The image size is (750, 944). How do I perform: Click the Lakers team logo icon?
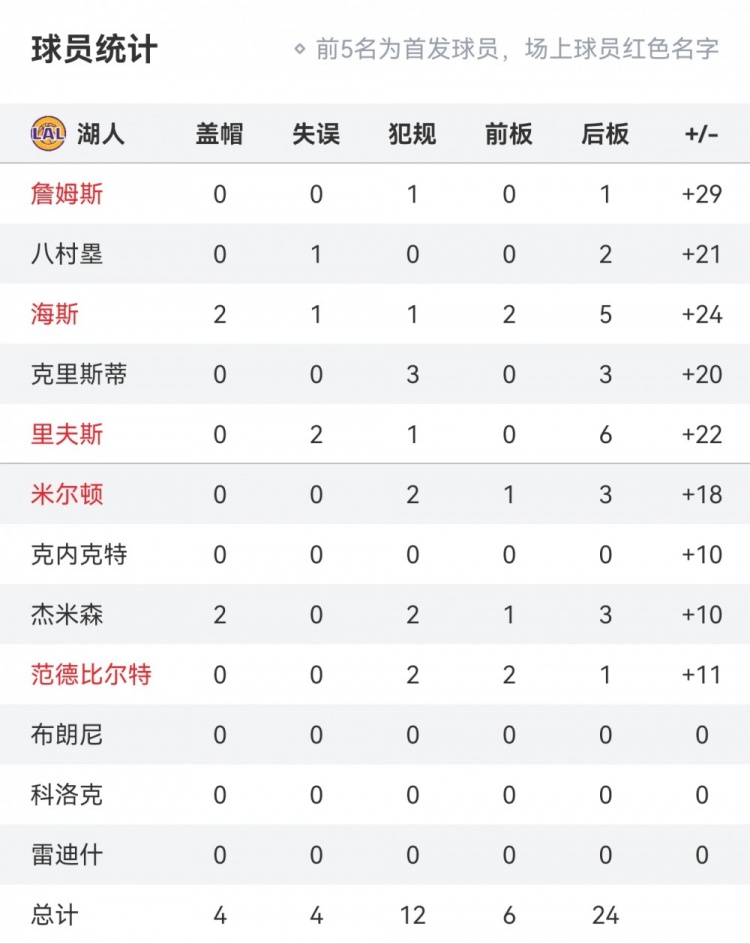tap(48, 133)
